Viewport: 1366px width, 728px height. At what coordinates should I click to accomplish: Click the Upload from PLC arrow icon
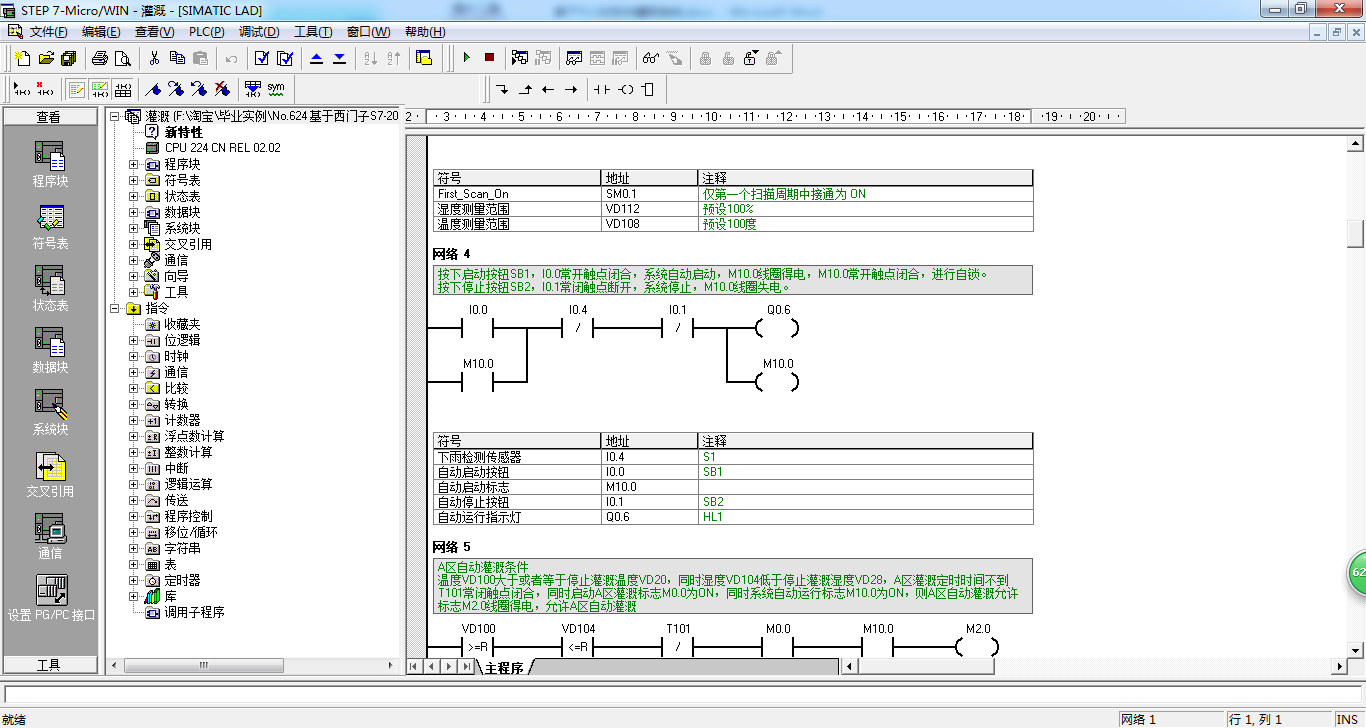316,58
